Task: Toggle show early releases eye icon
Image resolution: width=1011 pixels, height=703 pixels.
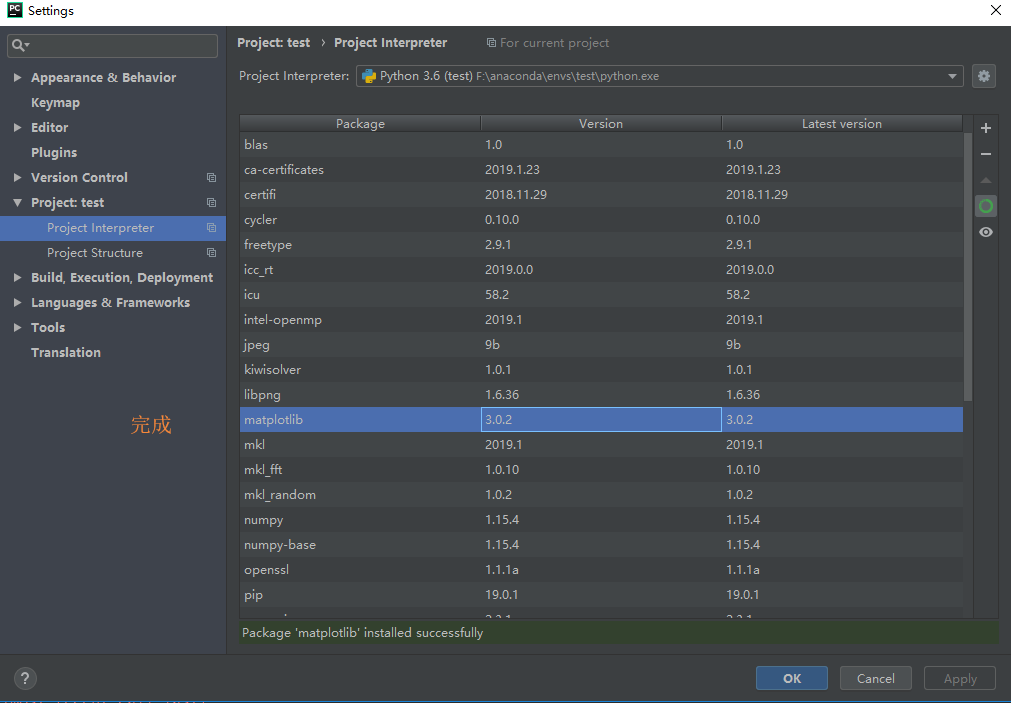Action: pyautogui.click(x=985, y=232)
